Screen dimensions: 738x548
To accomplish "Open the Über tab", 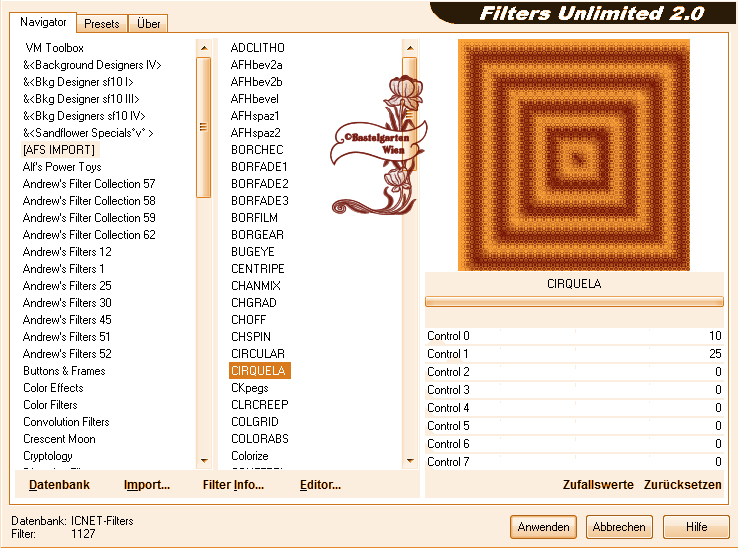I will (148, 24).
